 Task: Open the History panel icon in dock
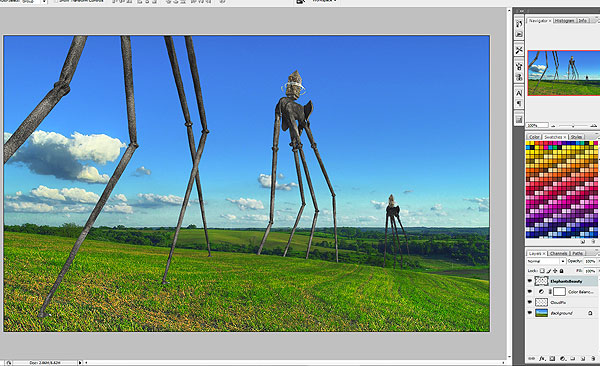519,24
